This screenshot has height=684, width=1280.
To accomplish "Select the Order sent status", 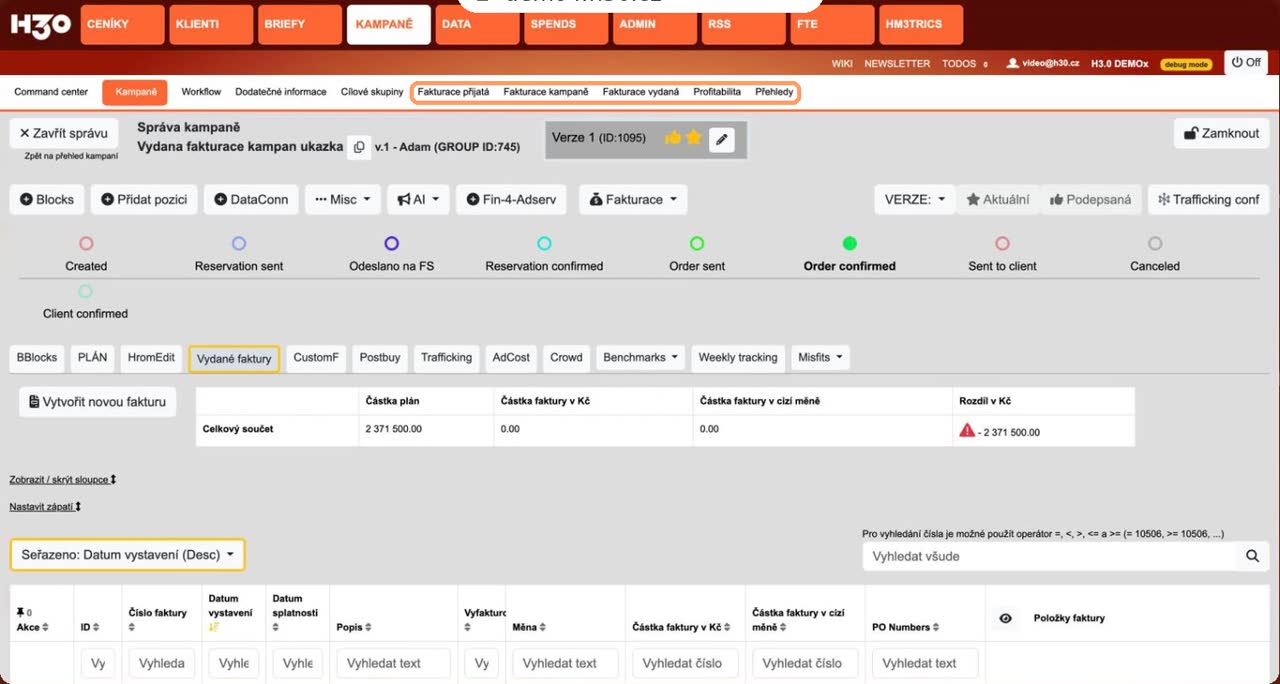I will point(697,243).
